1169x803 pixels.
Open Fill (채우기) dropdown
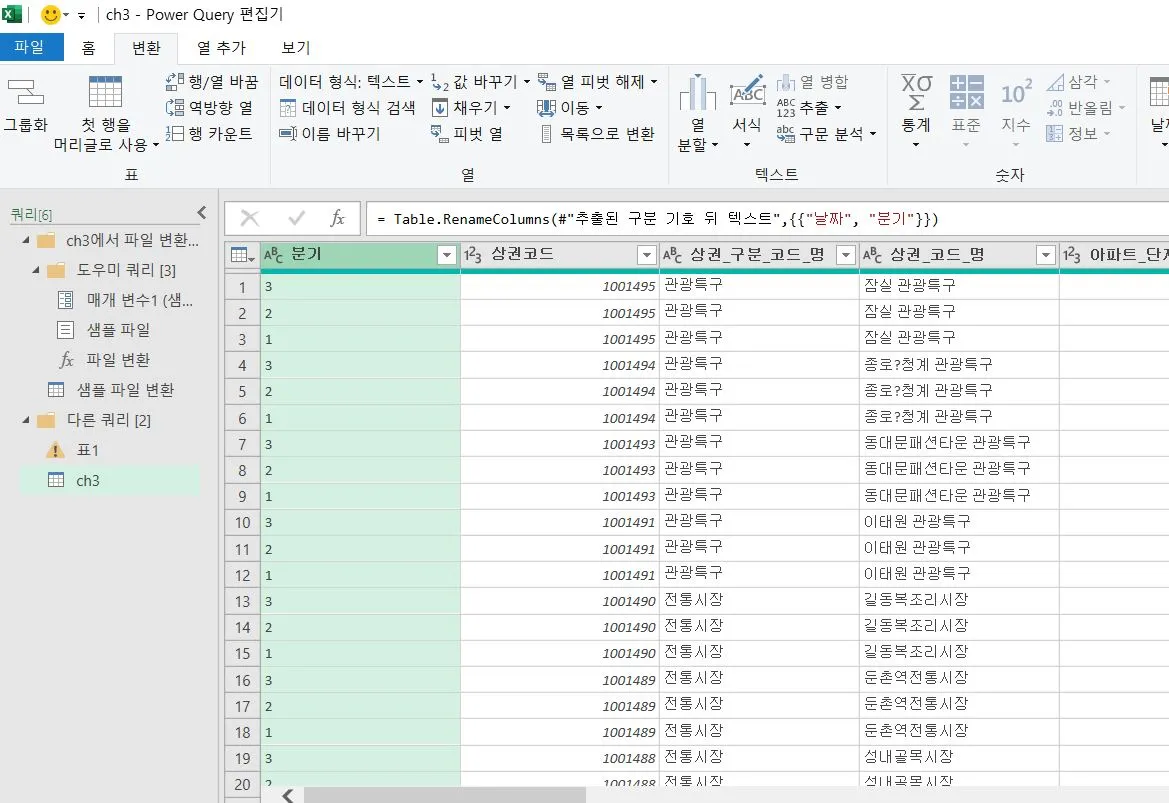click(507, 107)
